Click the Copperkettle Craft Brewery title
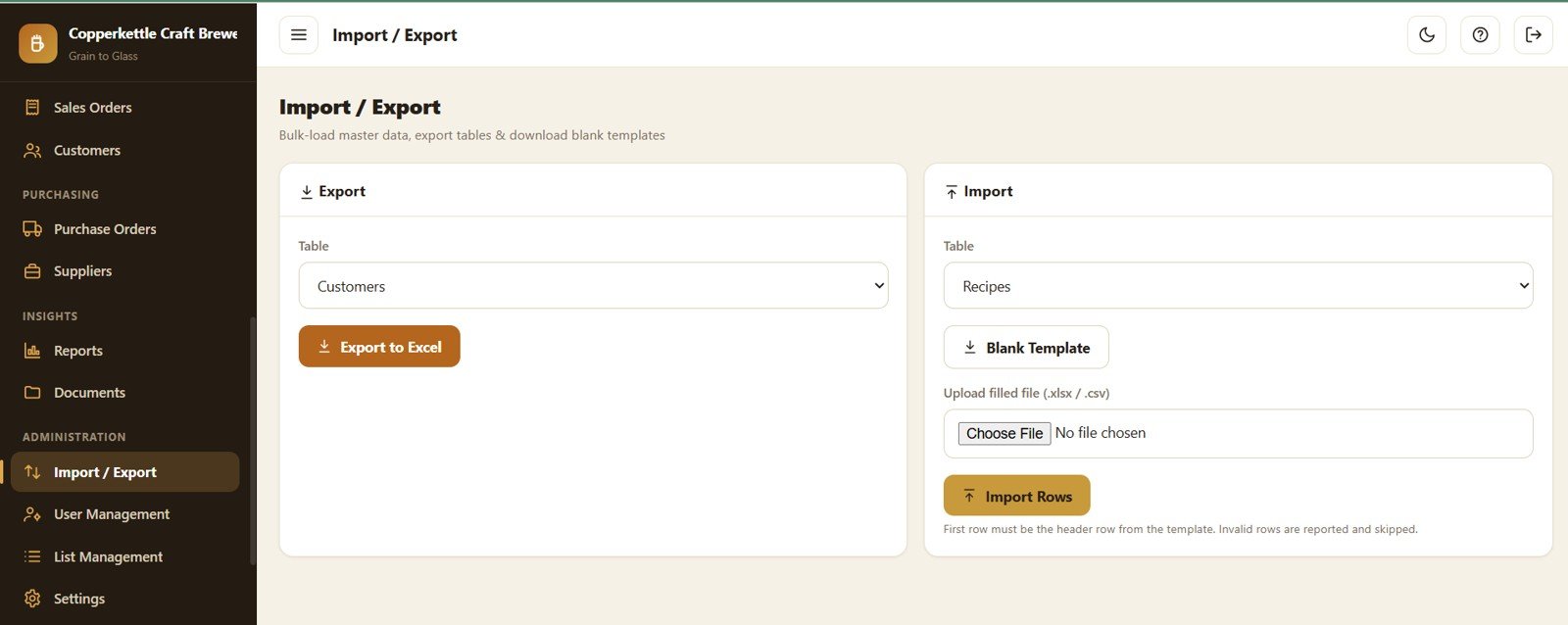1568x625 pixels. [x=153, y=33]
